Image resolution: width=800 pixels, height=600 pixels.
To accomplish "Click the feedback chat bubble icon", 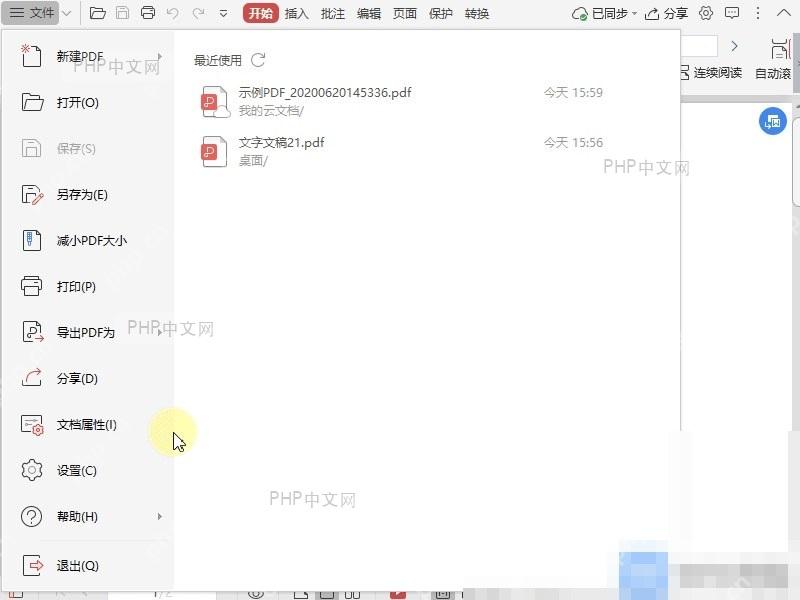I will point(732,13).
